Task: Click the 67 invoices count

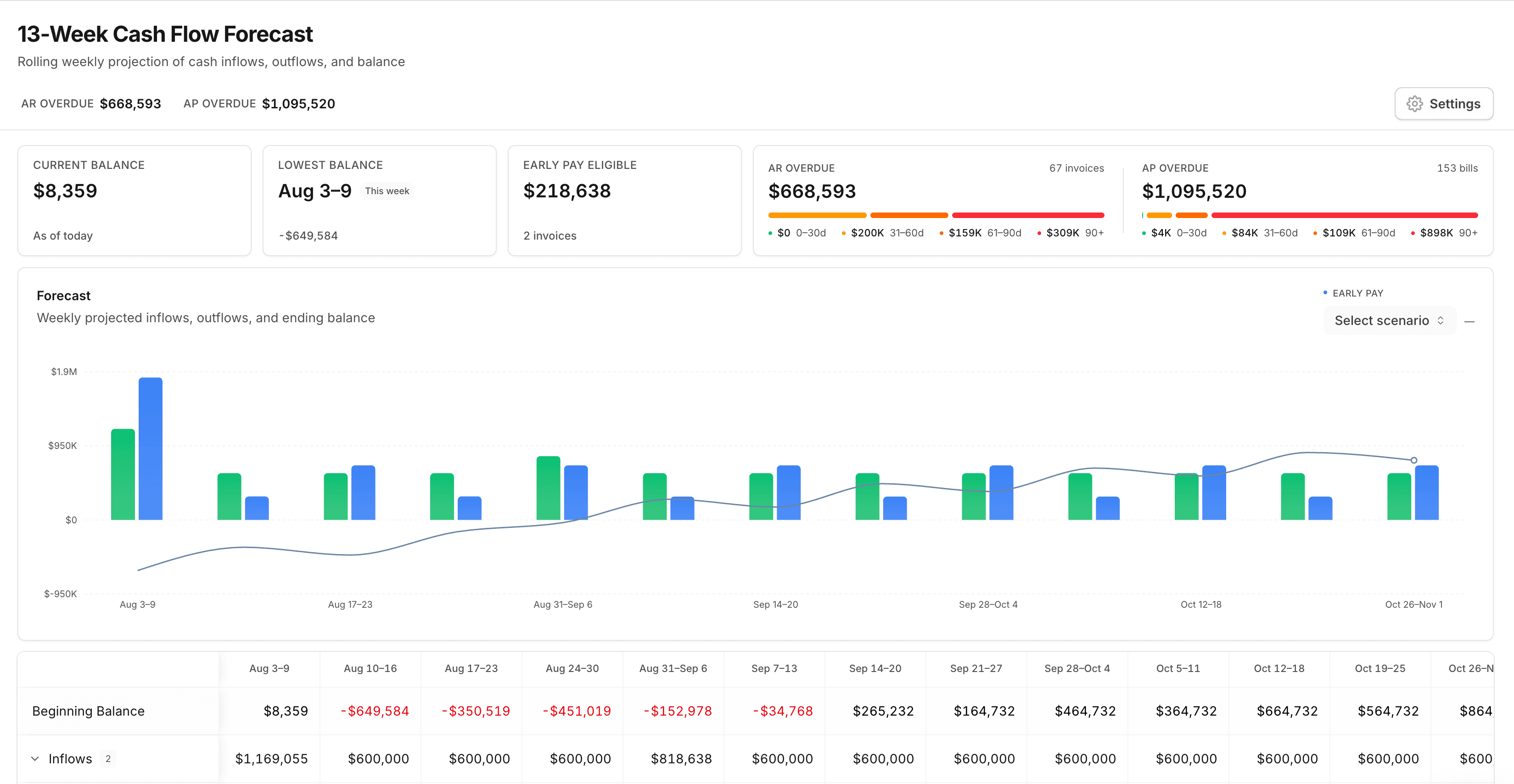Action: [x=1077, y=168]
